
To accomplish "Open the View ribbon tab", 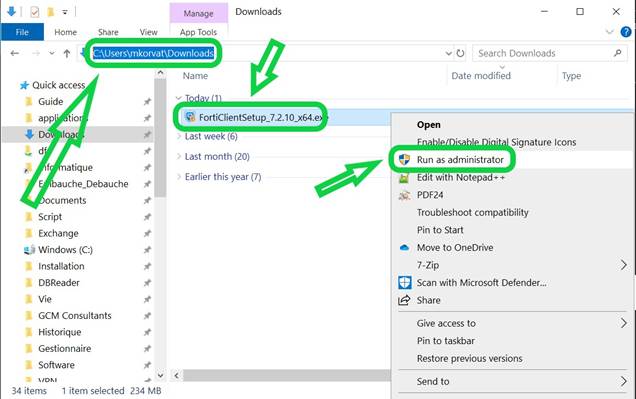I will [x=148, y=32].
